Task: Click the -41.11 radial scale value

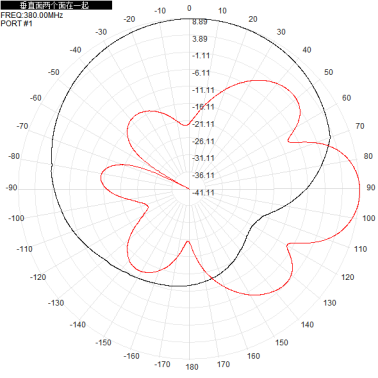Action: click(203, 192)
